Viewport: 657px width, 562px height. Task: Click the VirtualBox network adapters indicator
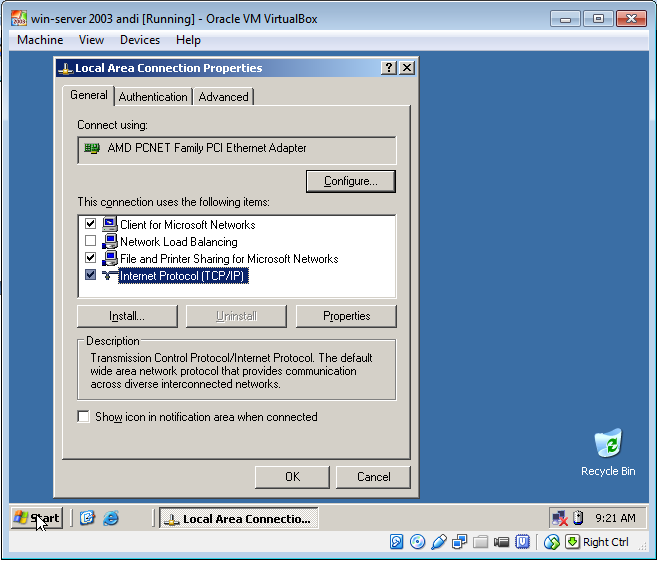click(460, 541)
